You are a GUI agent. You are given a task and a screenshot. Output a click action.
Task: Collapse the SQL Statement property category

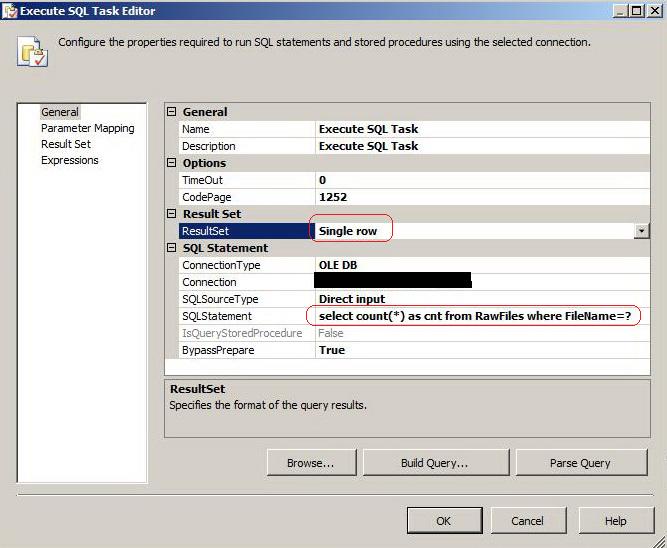[171, 248]
